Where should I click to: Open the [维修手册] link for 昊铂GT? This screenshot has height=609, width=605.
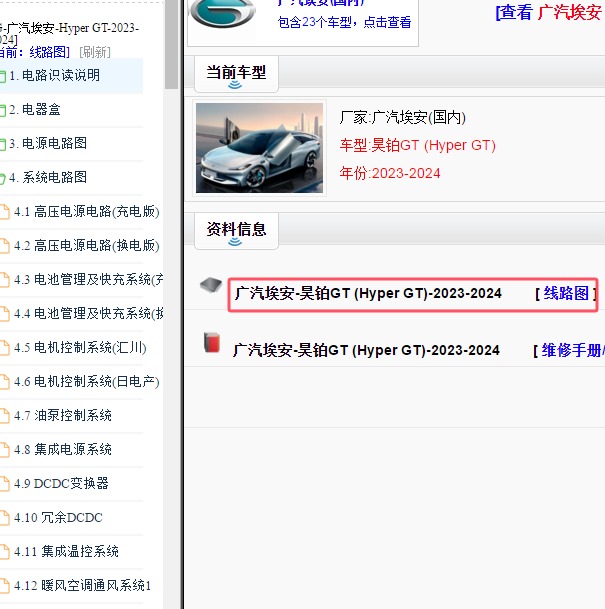(572, 351)
